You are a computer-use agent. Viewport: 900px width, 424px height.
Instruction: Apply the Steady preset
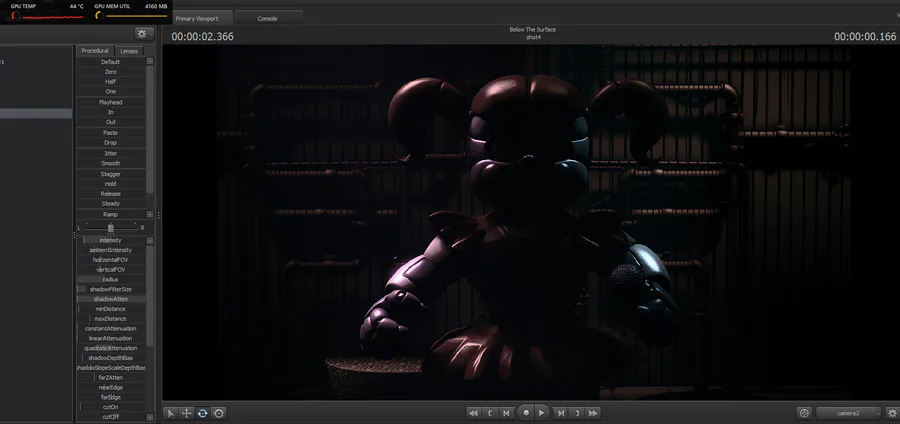coord(111,204)
